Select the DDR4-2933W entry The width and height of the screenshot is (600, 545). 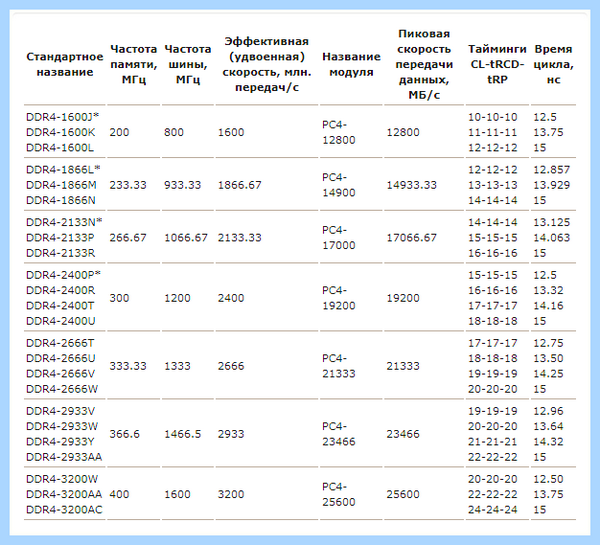tap(62, 426)
